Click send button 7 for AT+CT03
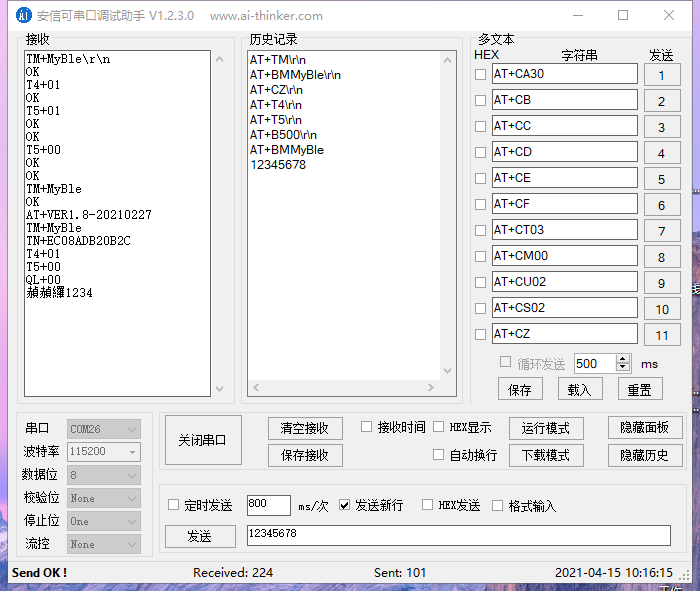700x591 pixels. click(x=662, y=231)
